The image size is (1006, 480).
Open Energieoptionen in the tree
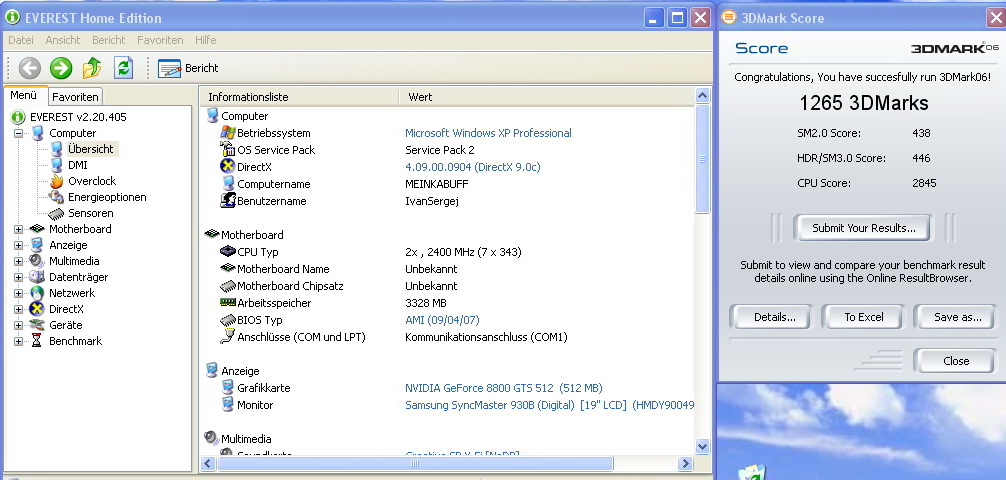click(x=107, y=197)
